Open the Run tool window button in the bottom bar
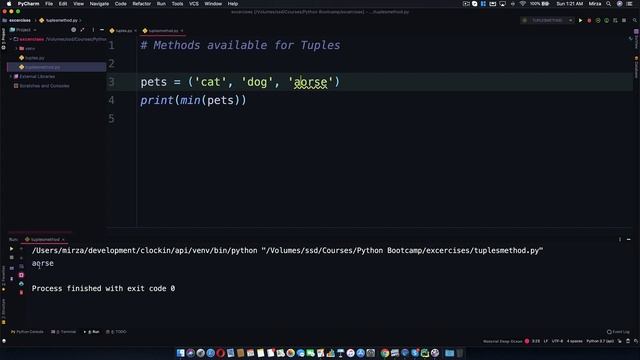The width and height of the screenshot is (640, 360). pyautogui.click(x=92, y=332)
